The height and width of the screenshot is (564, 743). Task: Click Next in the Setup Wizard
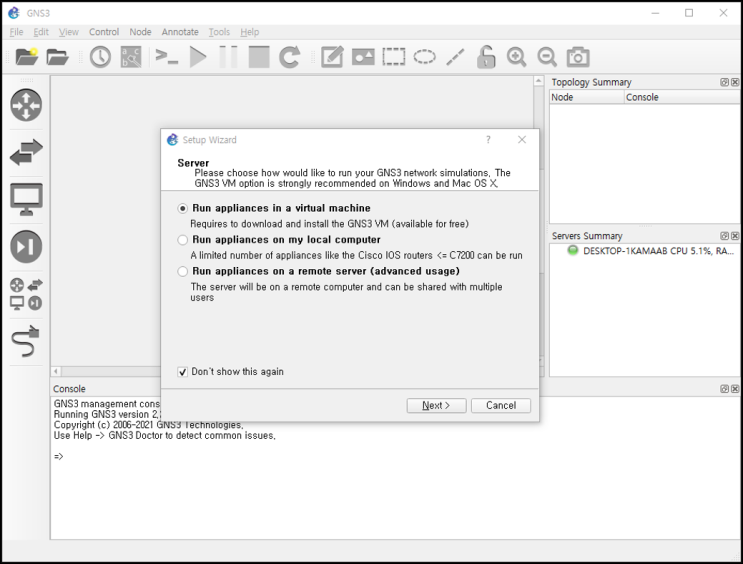pos(436,405)
